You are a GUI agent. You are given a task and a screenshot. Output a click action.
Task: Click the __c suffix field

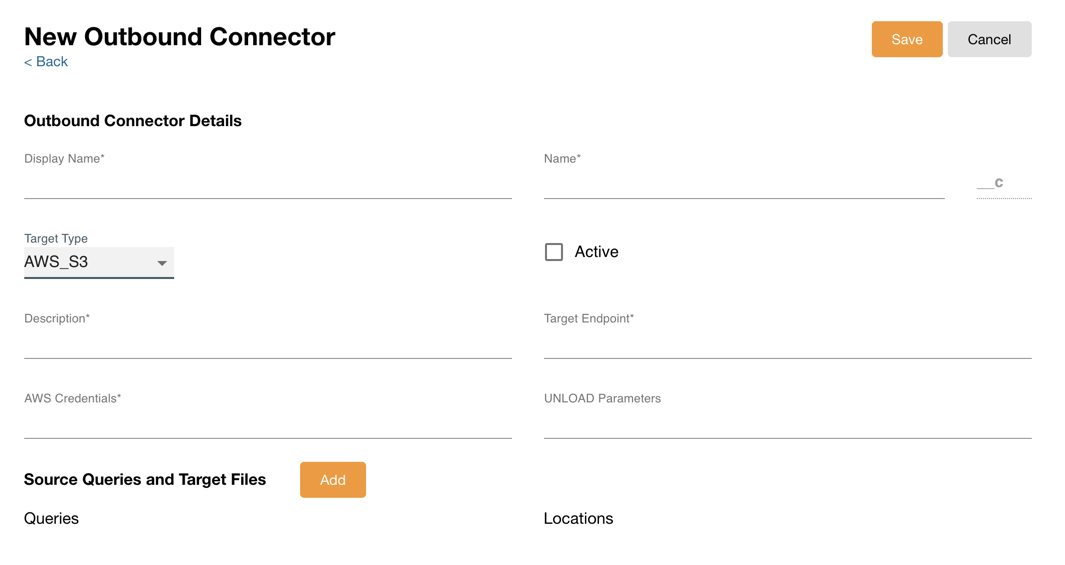pyautogui.click(x=1002, y=184)
